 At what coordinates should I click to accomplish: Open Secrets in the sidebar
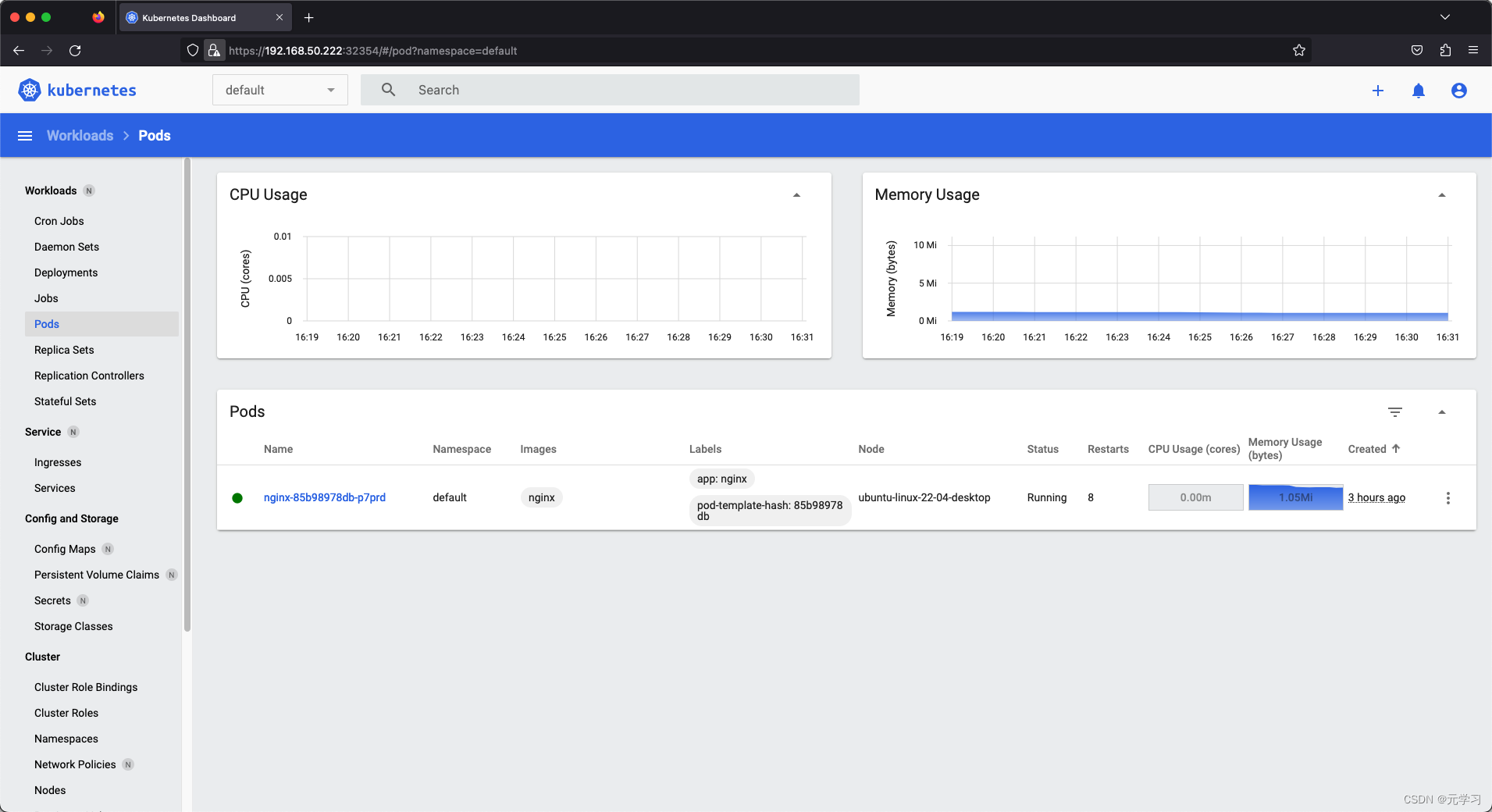pyautogui.click(x=52, y=600)
